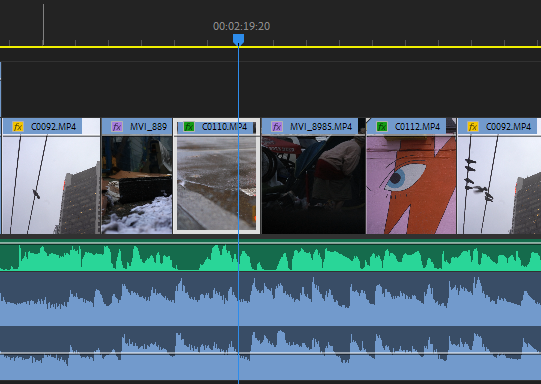Click the purple fx badge on MVI_8985.MP4

[277, 127]
